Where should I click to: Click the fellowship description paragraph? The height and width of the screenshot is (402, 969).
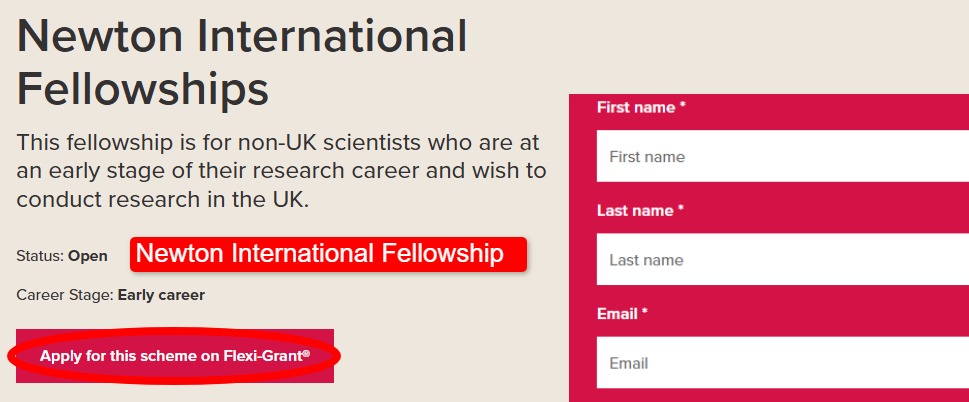coord(280,170)
